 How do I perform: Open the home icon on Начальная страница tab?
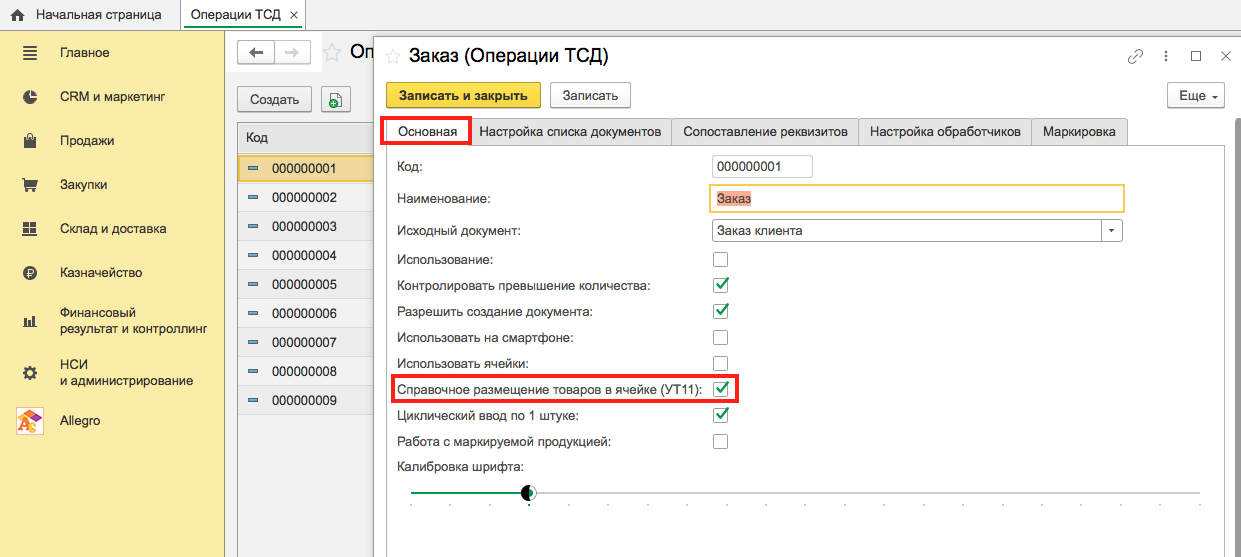coord(18,15)
